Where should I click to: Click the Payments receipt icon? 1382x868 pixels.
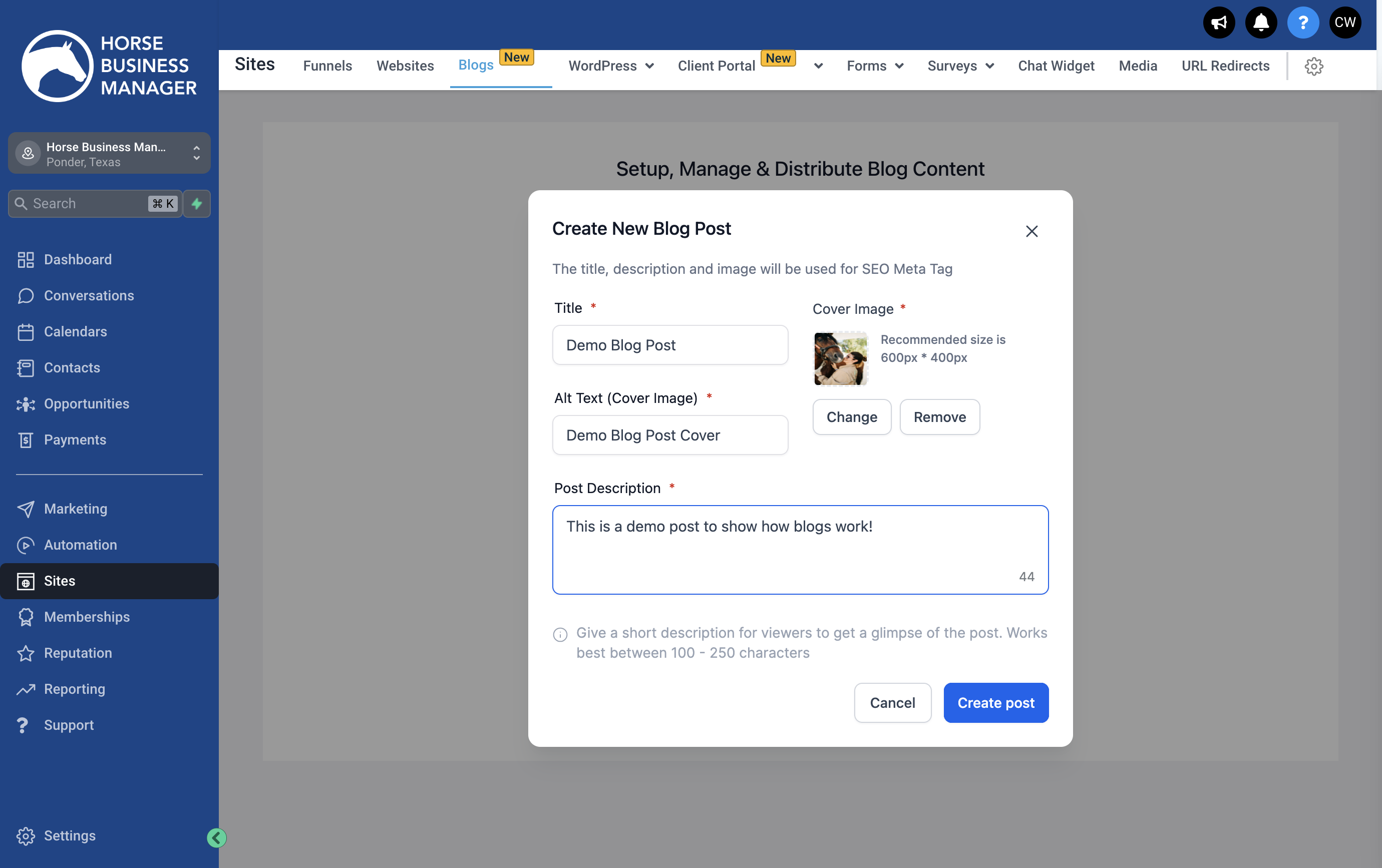[25, 440]
